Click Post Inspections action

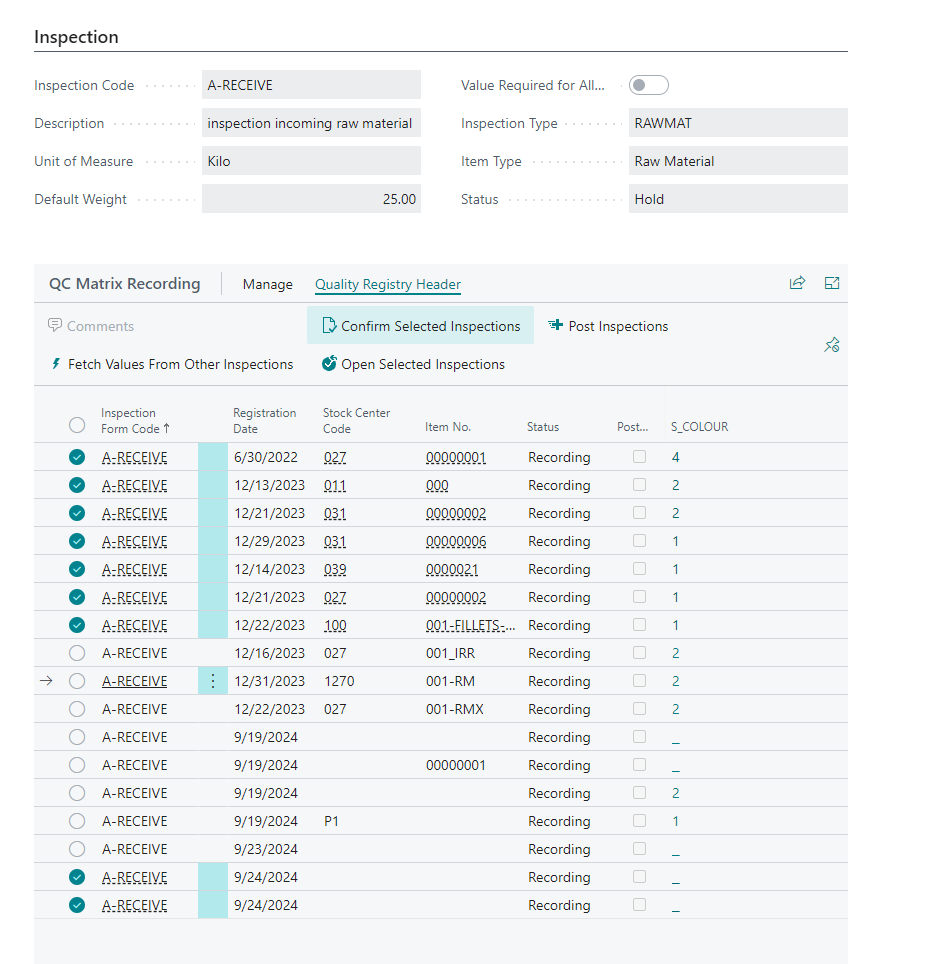point(608,326)
